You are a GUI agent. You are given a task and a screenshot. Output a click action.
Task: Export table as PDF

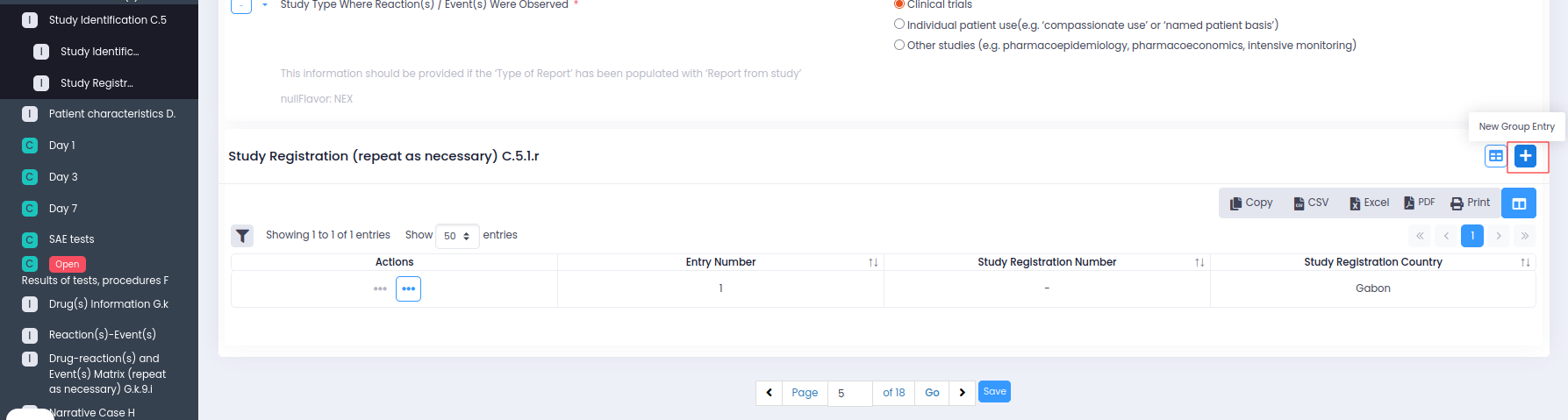tap(1420, 203)
